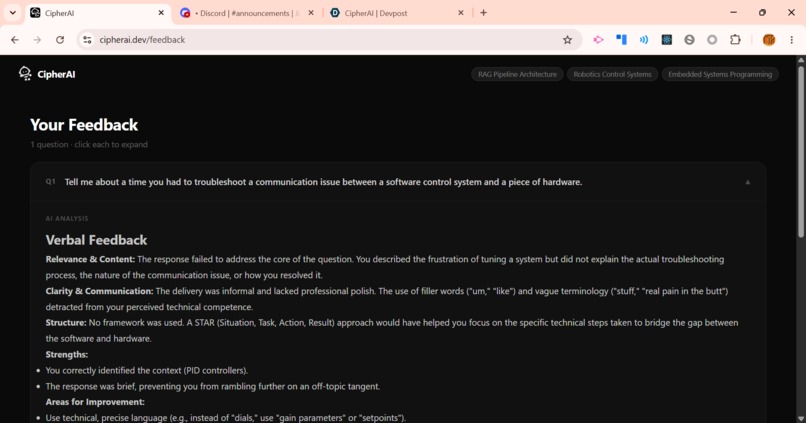Click the "response was brief" bullet point
Viewport: 806px width, 423px height.
pos(213,387)
